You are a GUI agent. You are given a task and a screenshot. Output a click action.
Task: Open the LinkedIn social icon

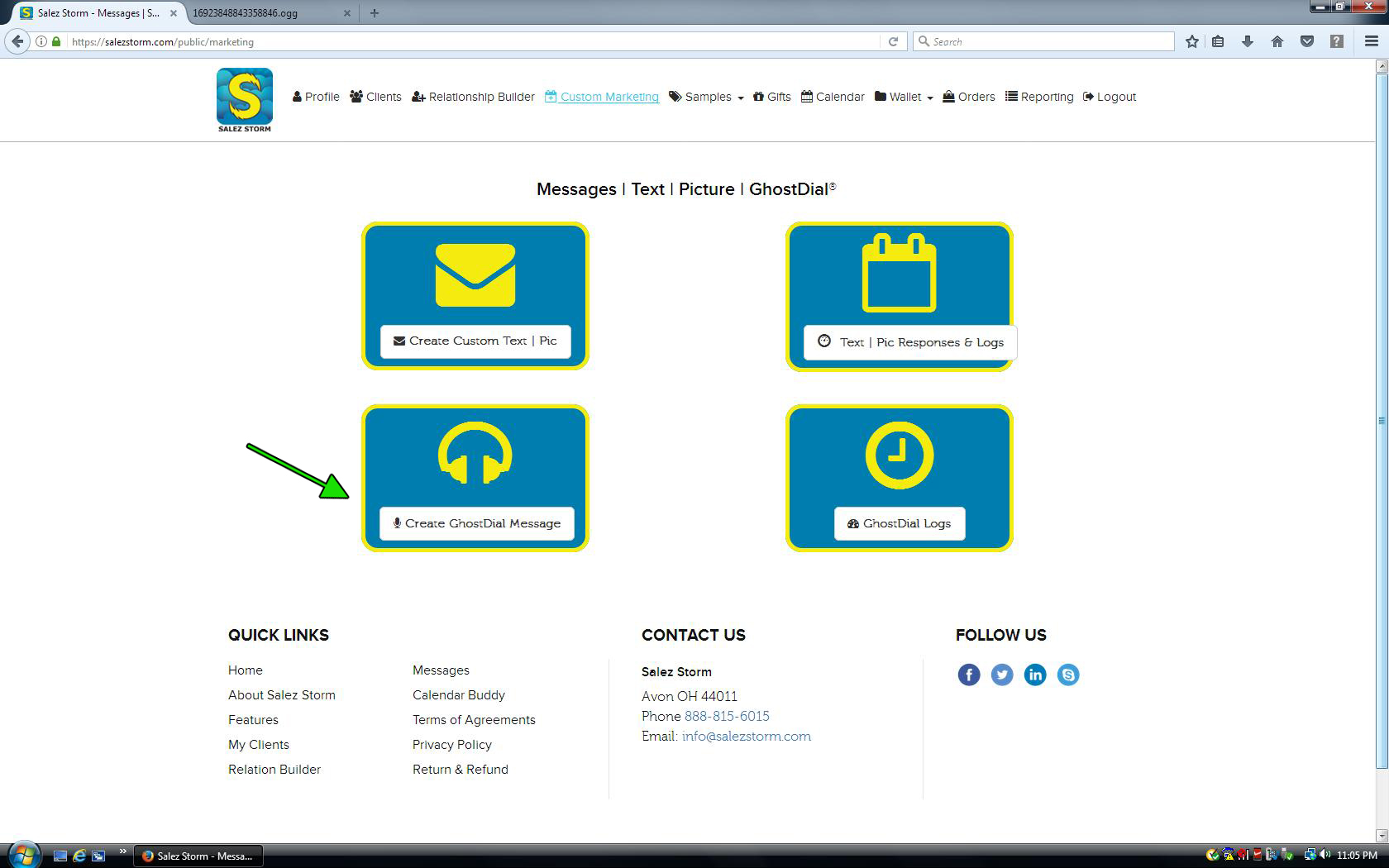[1035, 675]
